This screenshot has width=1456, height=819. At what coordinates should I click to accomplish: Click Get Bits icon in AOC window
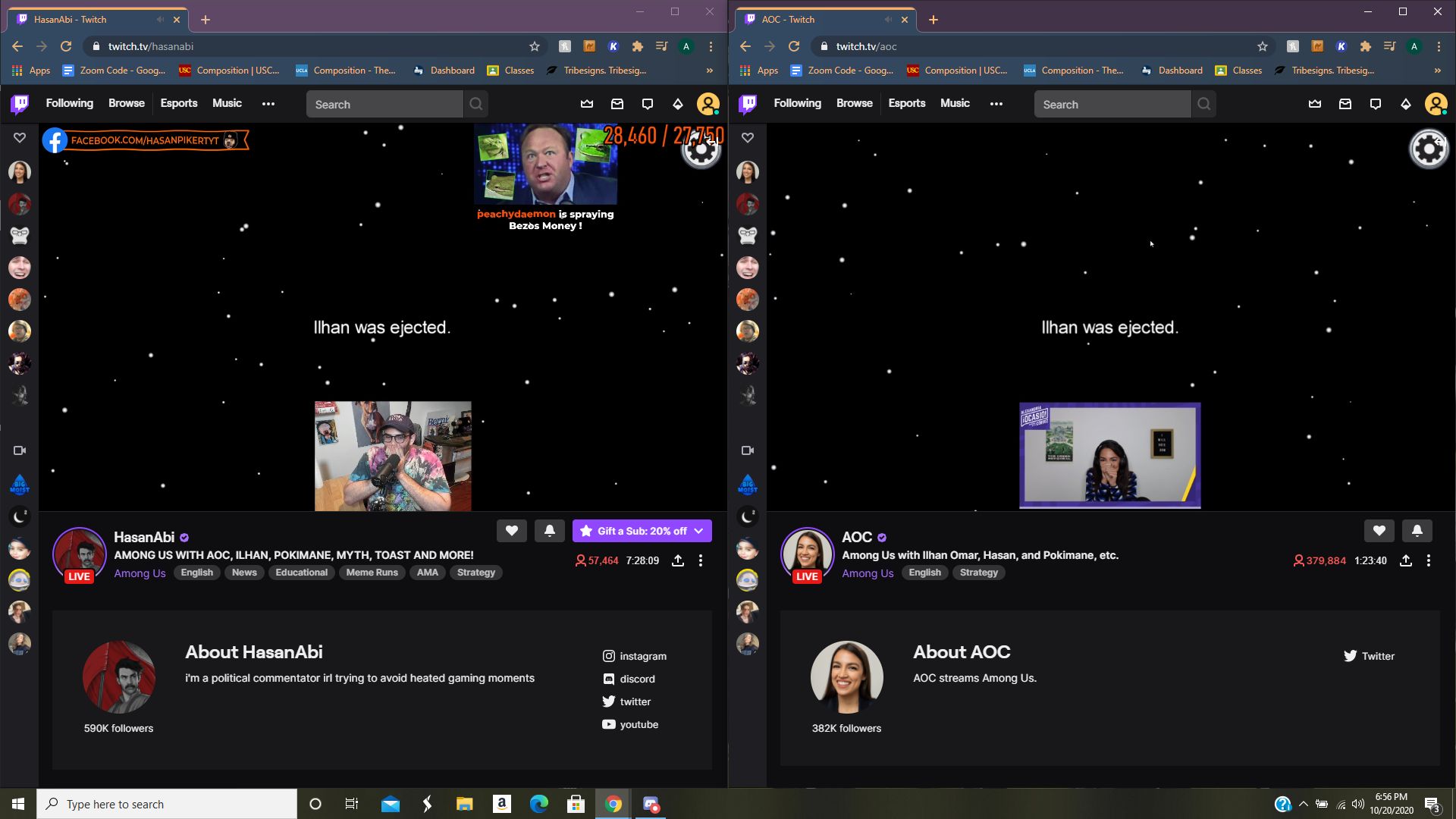coord(1406,104)
